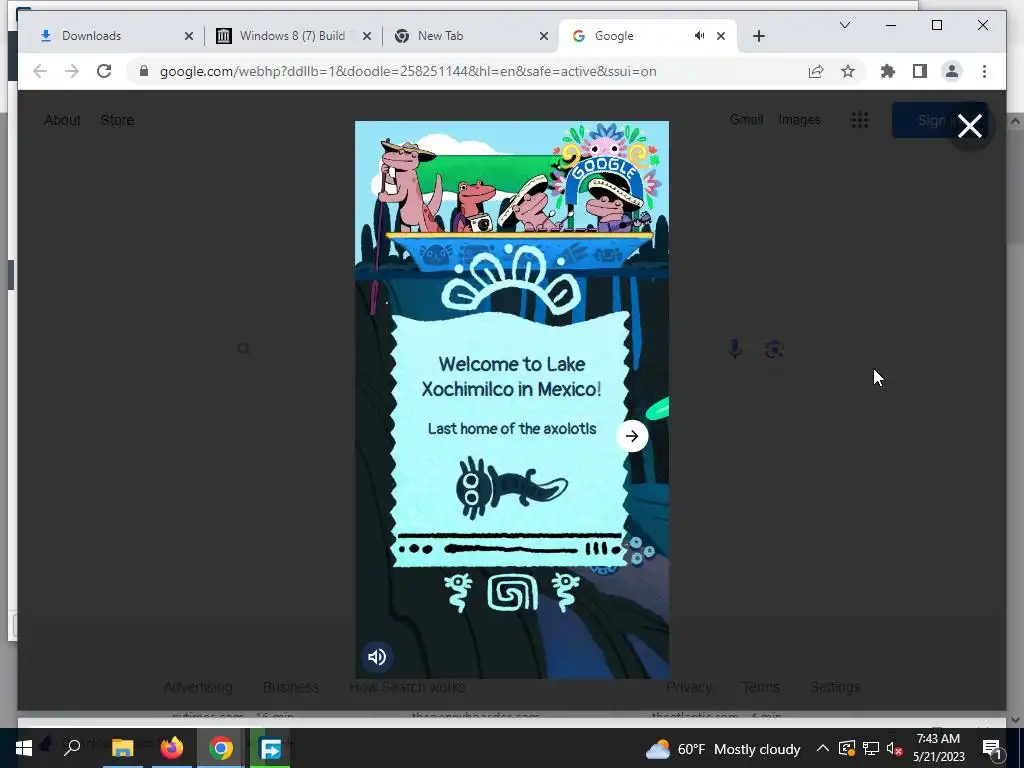Open the About link
Viewport: 1024px width, 768px height.
62,120
